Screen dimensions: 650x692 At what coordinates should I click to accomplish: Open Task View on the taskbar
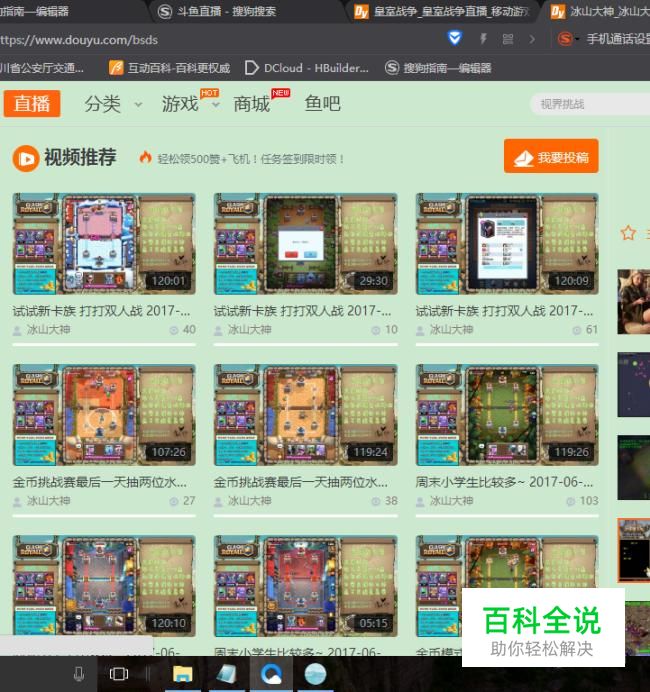(119, 674)
